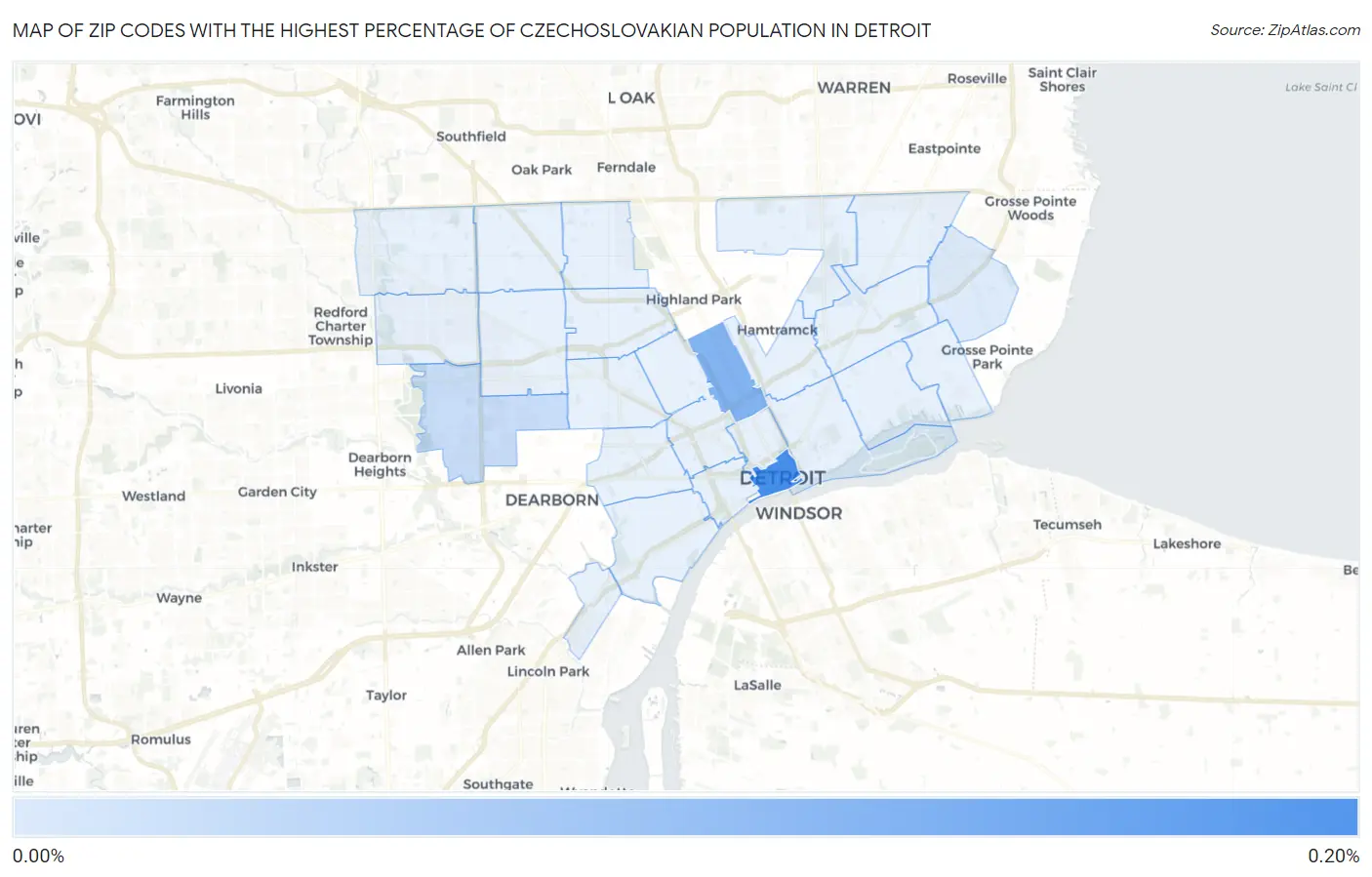The image size is (1372, 877).
Task: Click the Grosse Pointe Woods label
Action: pyautogui.click(x=1030, y=208)
